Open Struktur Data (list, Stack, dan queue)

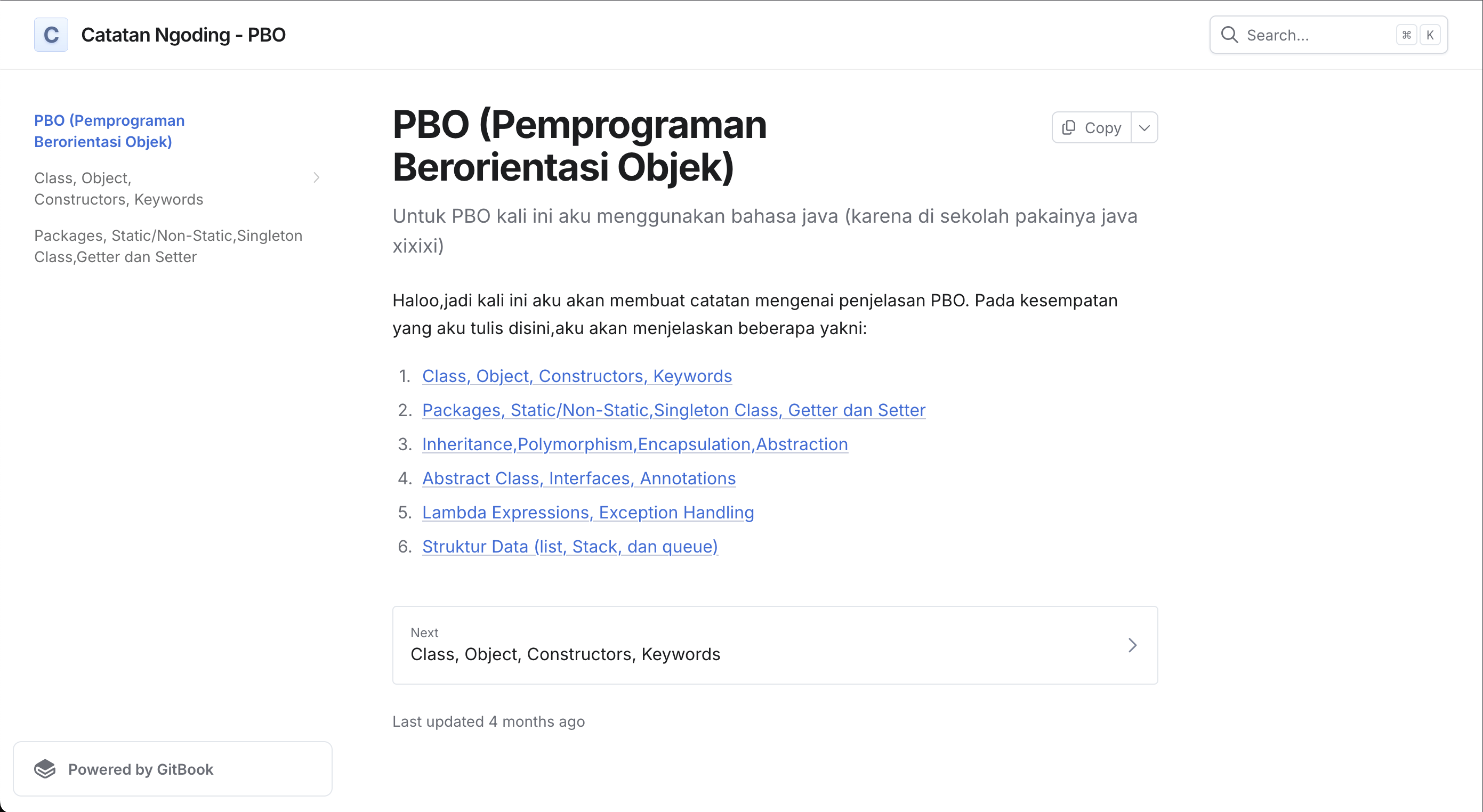(x=569, y=546)
